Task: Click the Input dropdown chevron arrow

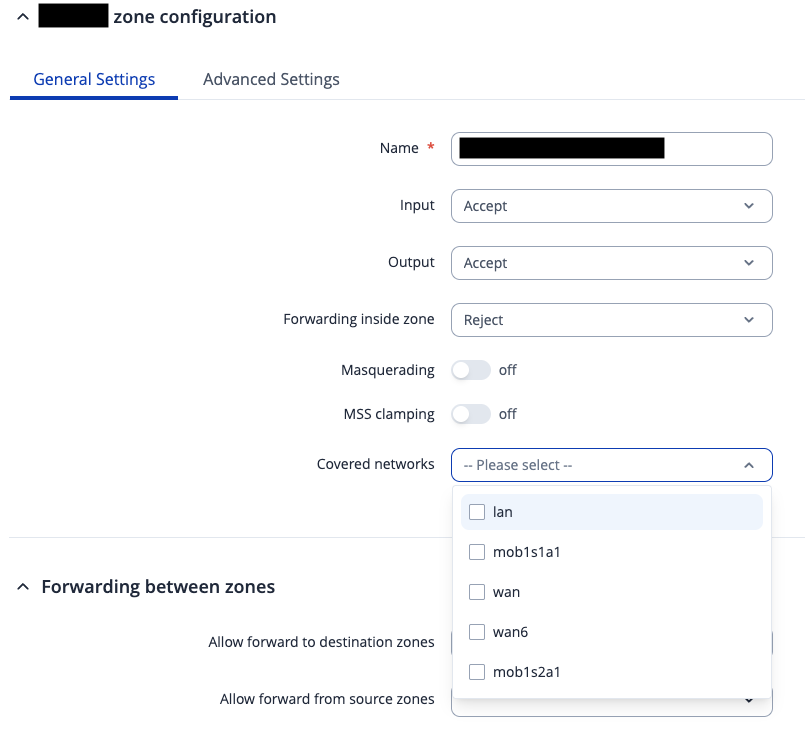Action: [x=749, y=206]
